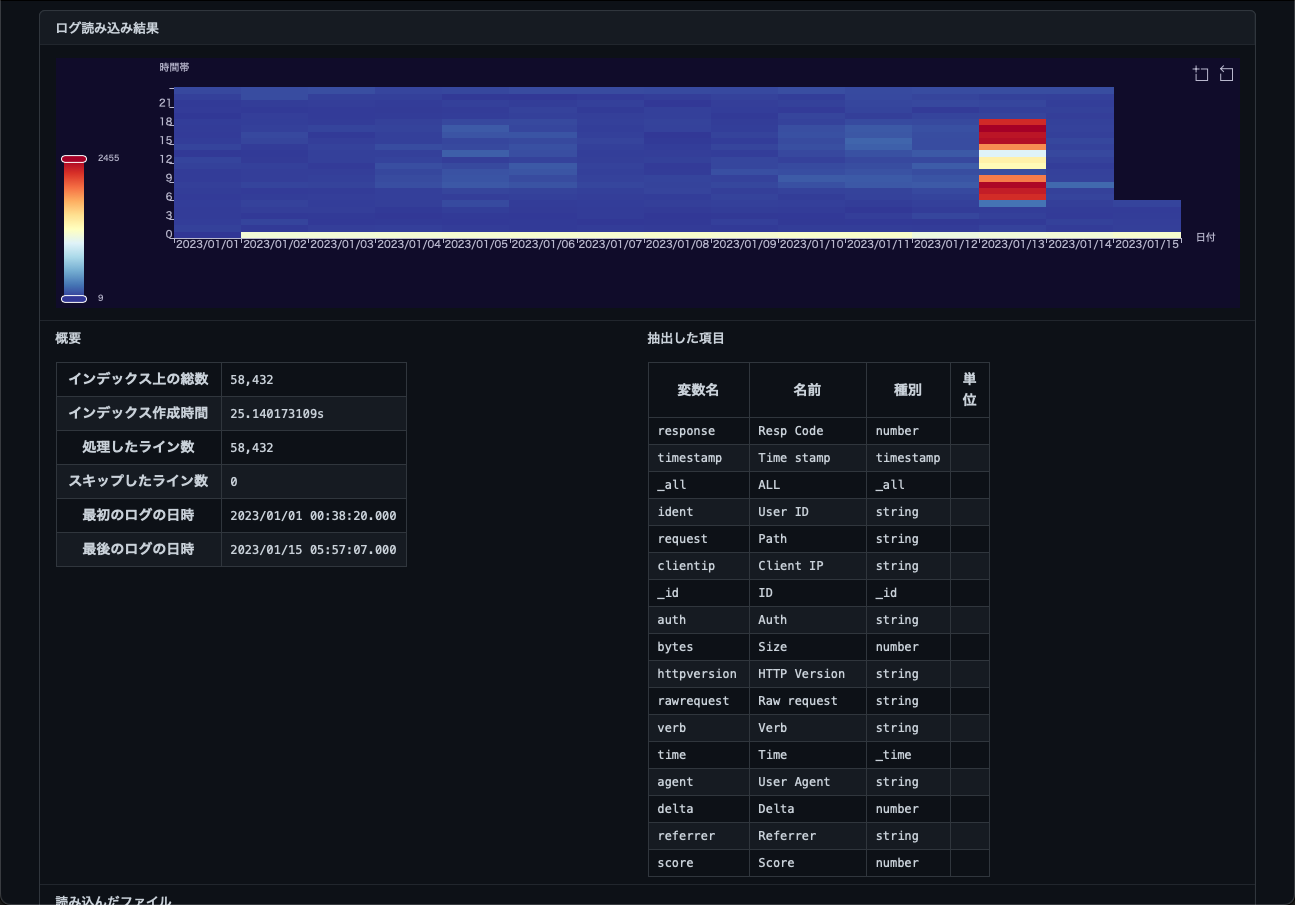Click the middle of the color gradient bar
Image resolution: width=1295 pixels, height=905 pixels.
(x=74, y=228)
